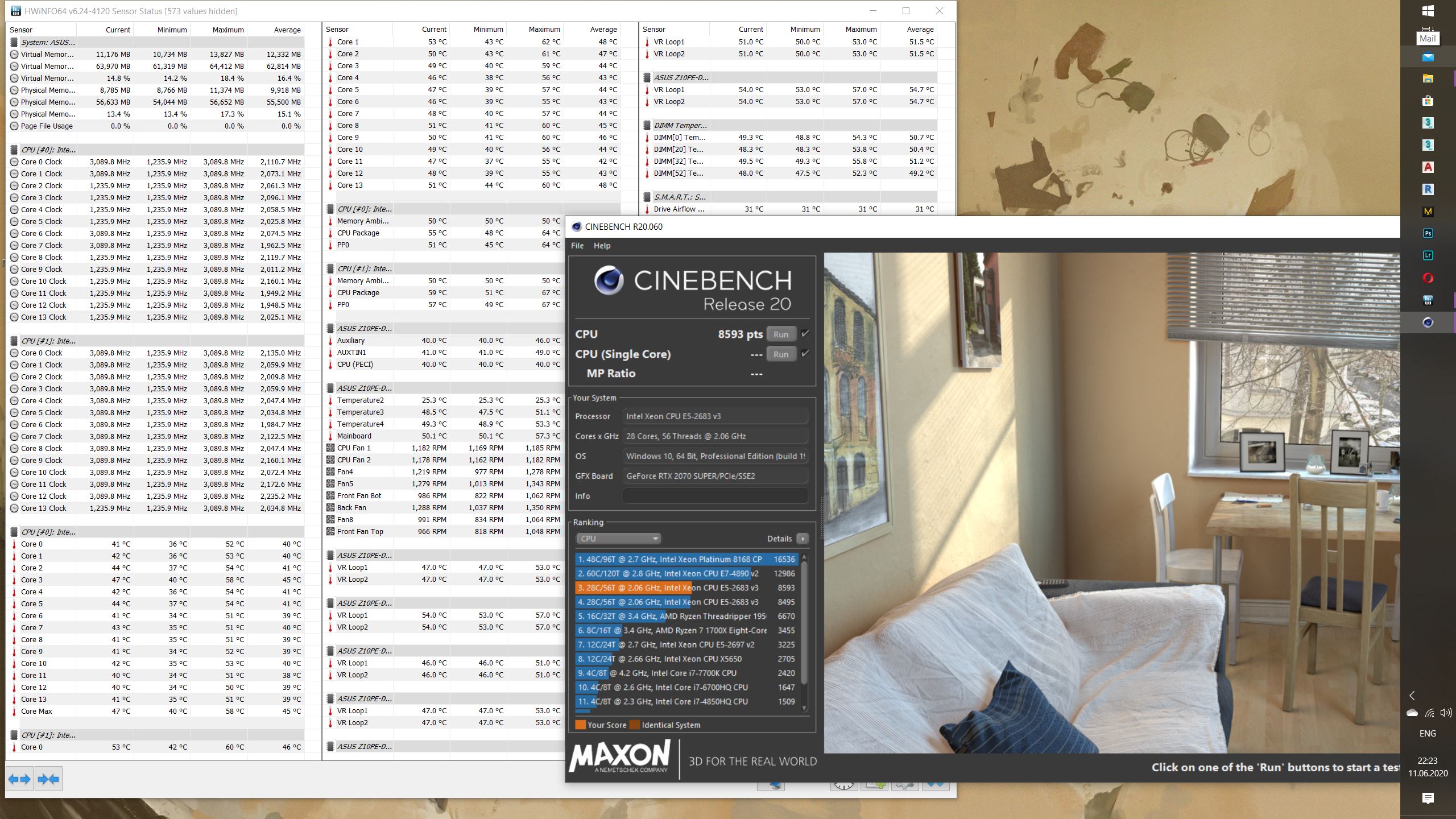Show hidden tray icons with the chevron
Image resolution: width=1456 pixels, height=819 pixels.
click(x=1412, y=696)
